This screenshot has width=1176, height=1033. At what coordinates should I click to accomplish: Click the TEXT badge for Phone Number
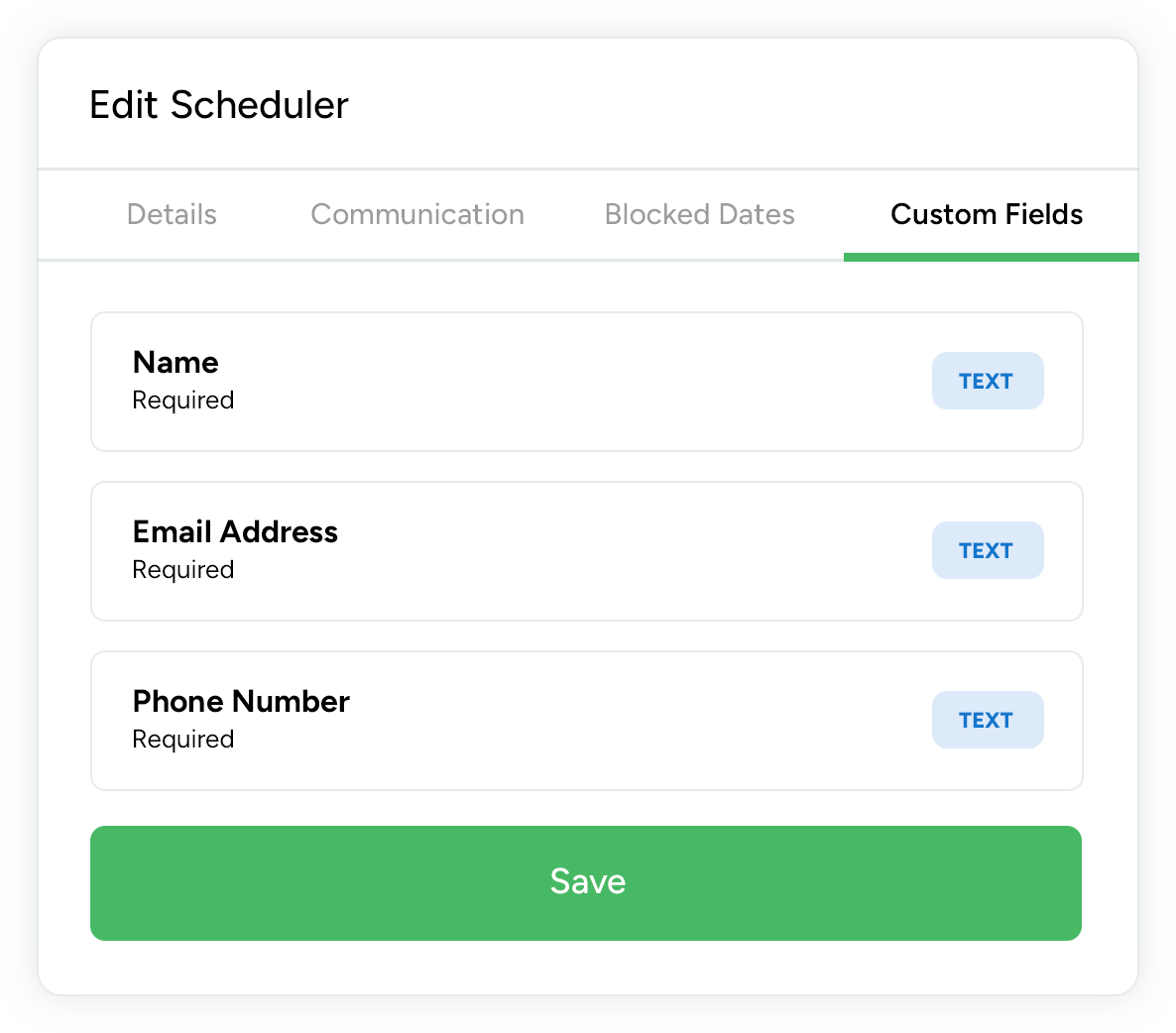(x=987, y=720)
